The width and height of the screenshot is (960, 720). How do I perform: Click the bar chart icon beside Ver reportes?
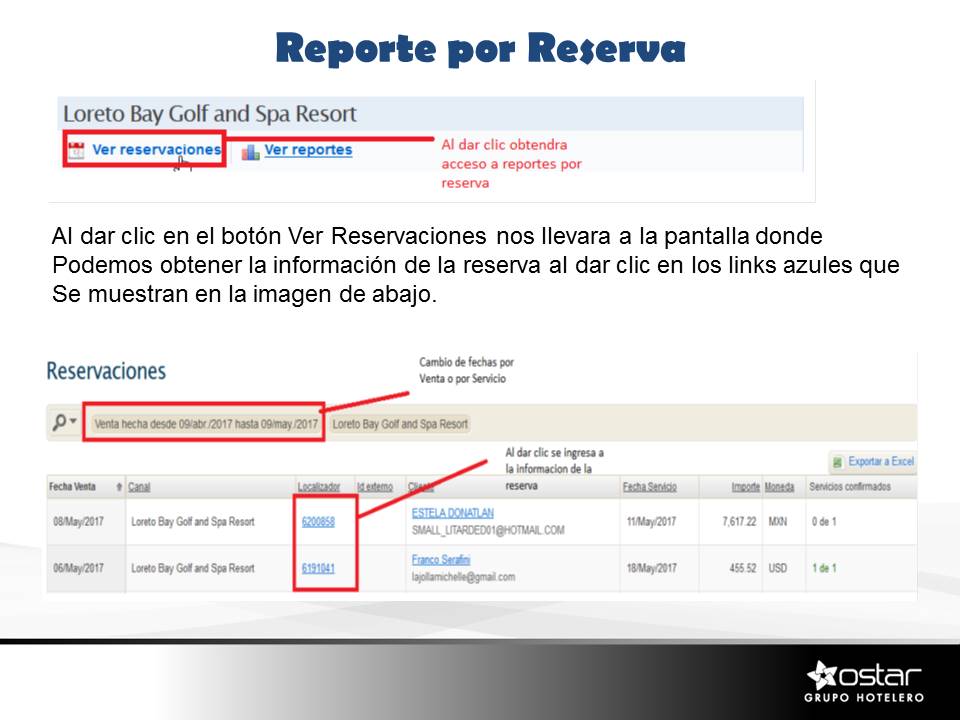(x=250, y=151)
